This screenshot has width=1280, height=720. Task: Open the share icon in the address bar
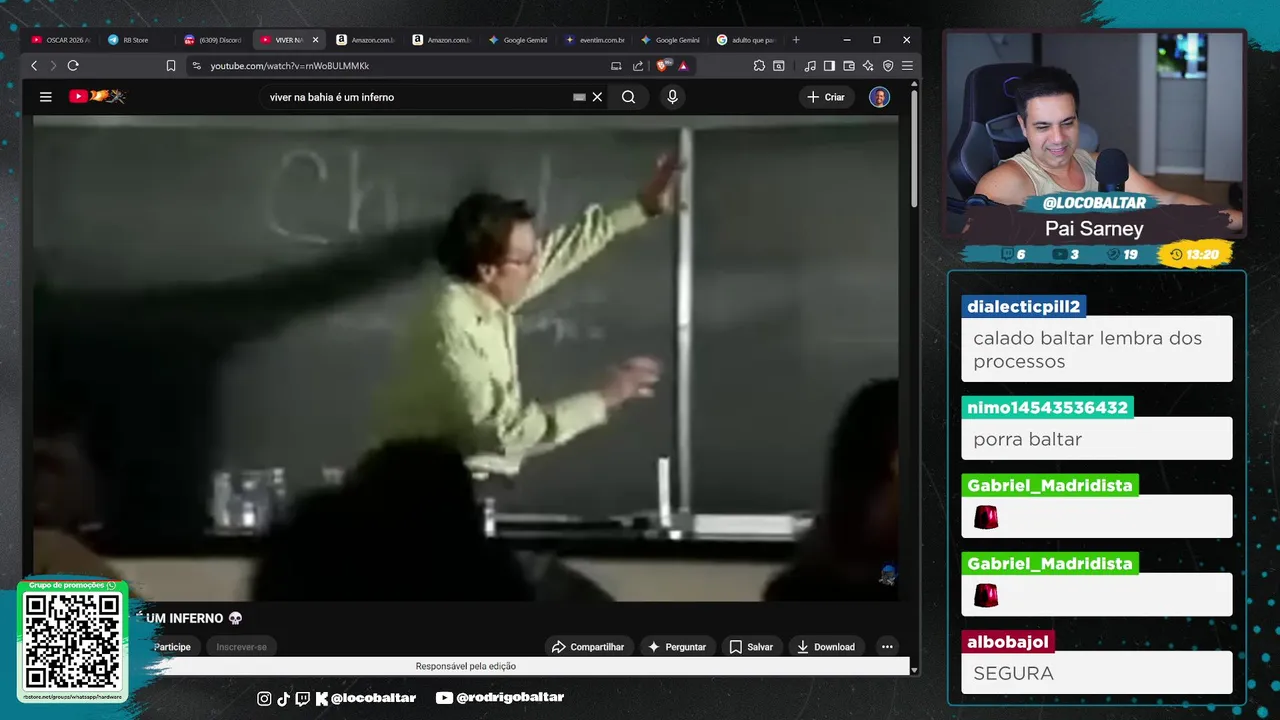(638, 66)
